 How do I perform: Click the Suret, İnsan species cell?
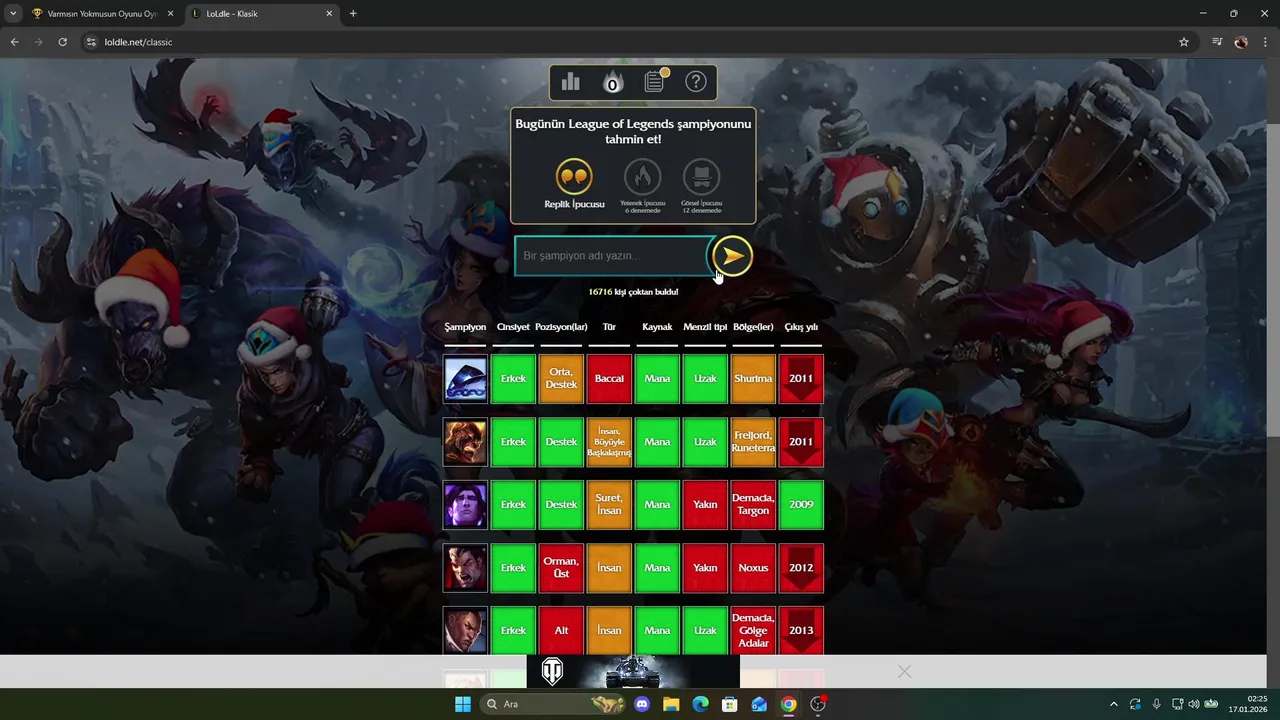[609, 505]
